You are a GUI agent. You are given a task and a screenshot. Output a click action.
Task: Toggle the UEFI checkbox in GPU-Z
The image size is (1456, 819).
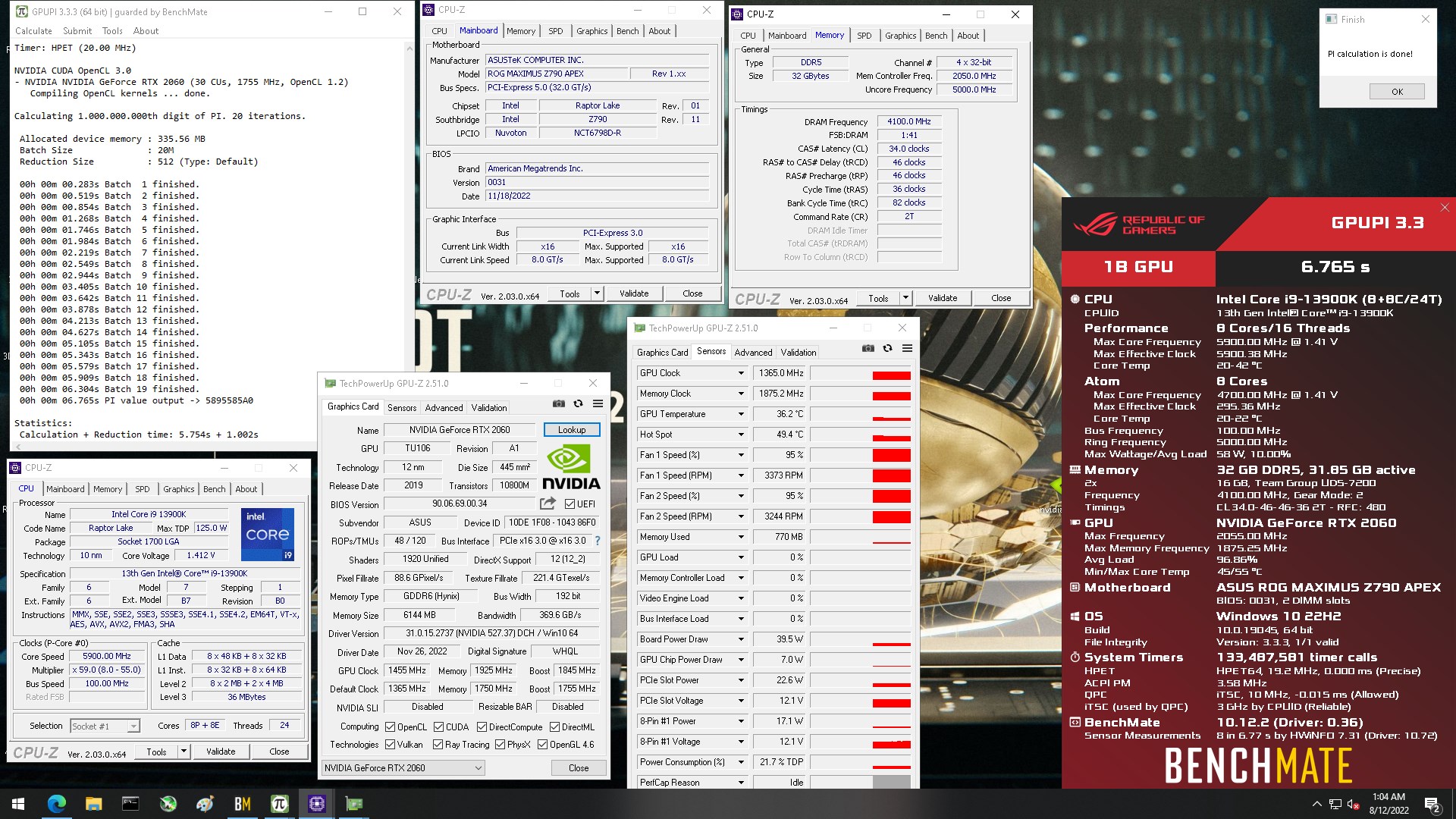570,504
